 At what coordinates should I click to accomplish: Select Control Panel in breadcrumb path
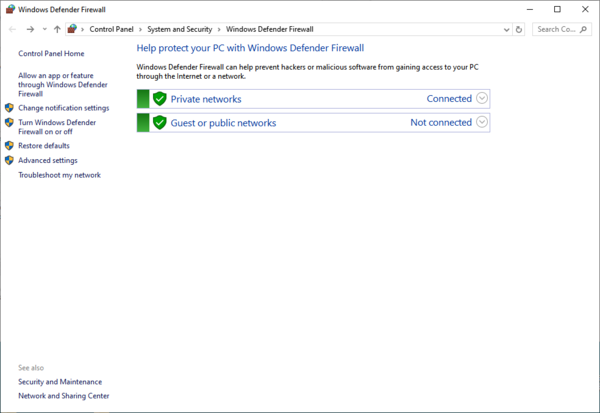[x=111, y=29]
